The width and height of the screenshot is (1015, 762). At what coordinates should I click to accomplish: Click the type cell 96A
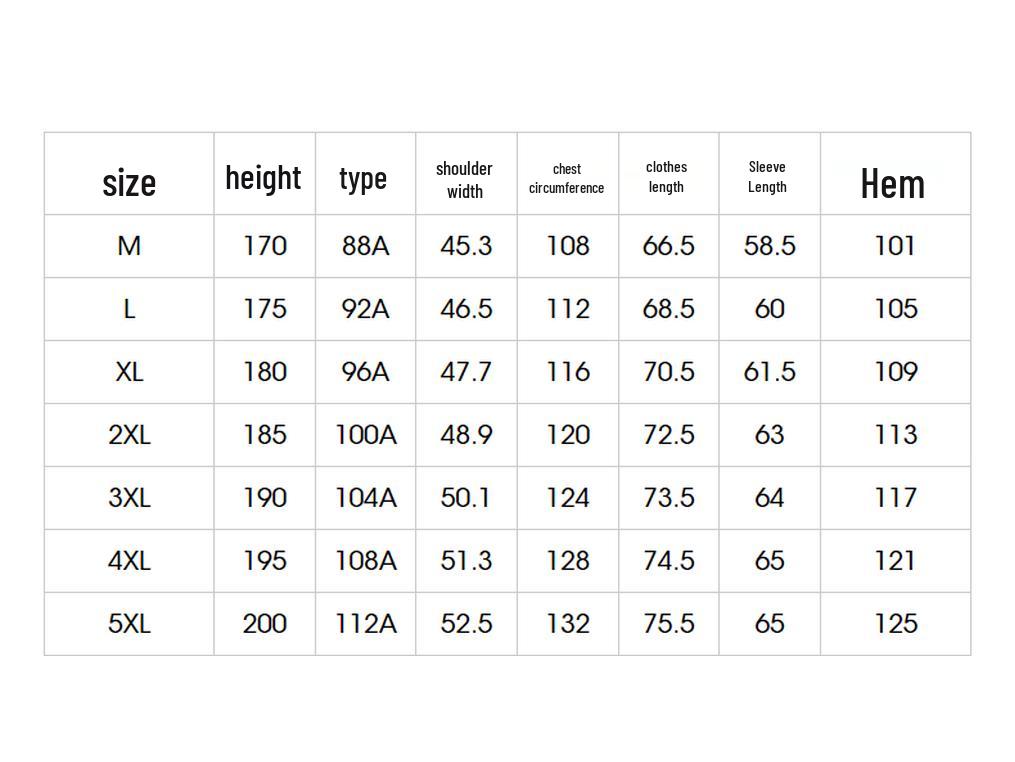coord(365,372)
